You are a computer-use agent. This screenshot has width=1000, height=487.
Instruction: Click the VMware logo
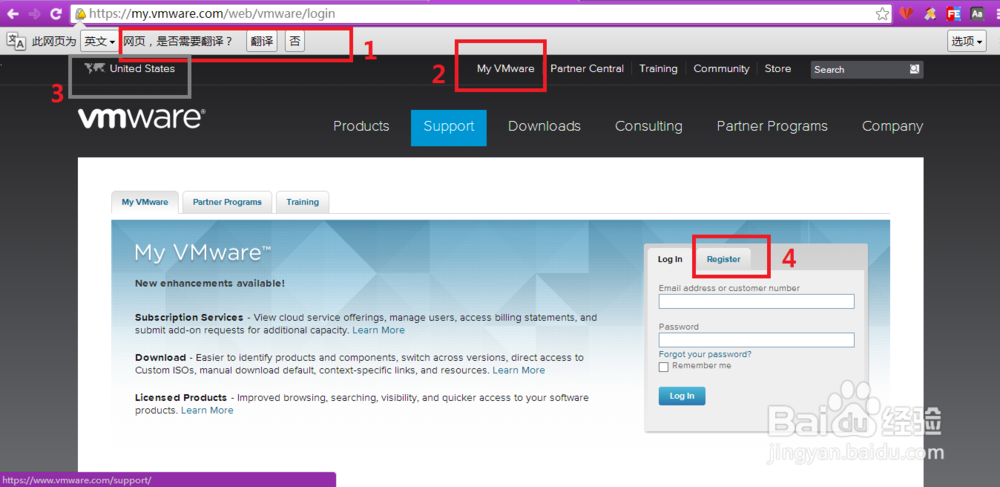pyautogui.click(x=142, y=119)
